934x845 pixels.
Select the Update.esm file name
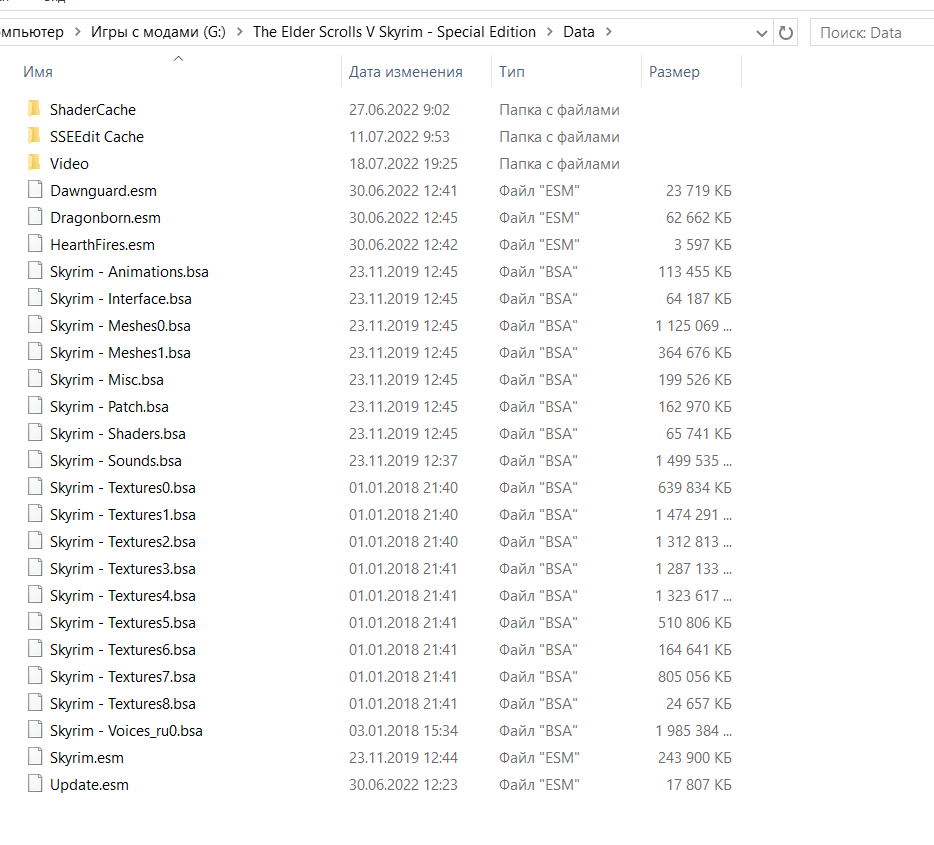(89, 785)
